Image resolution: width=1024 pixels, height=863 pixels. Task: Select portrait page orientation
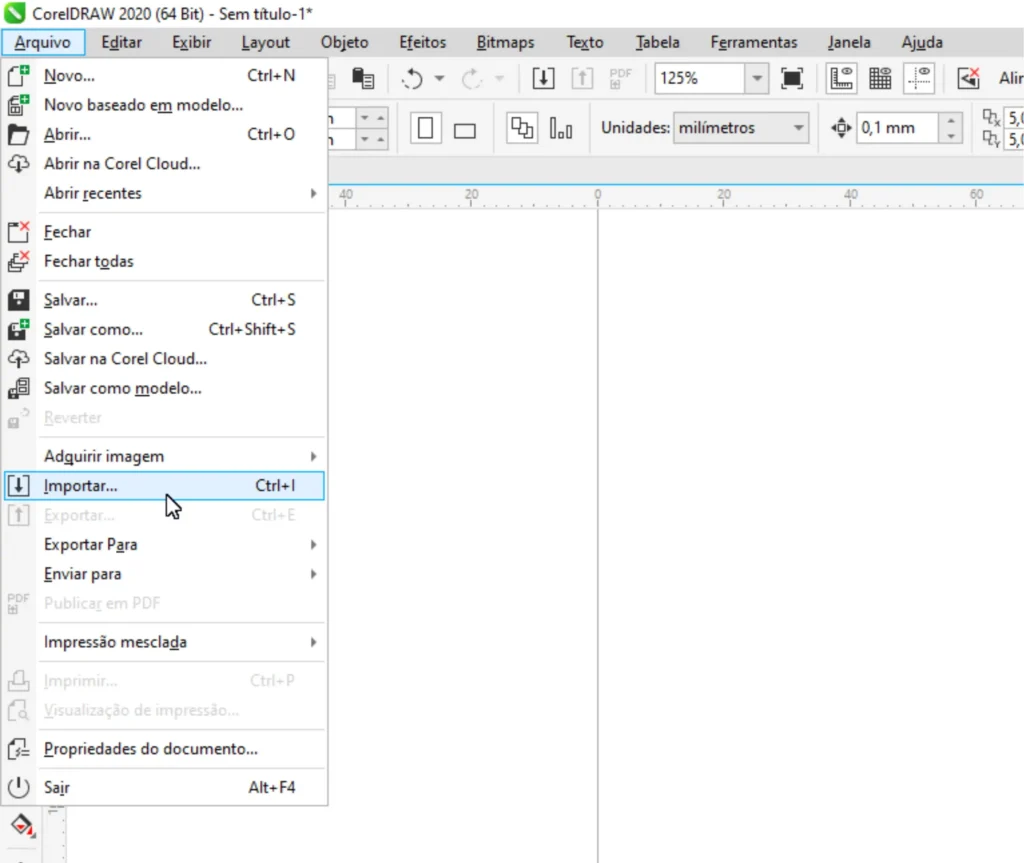tap(425, 128)
